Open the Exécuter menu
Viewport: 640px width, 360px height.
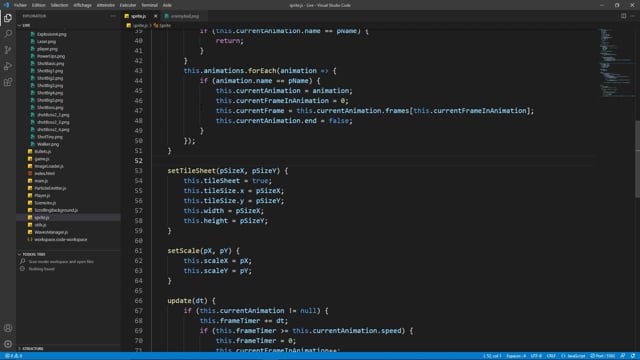pyautogui.click(x=128, y=5)
